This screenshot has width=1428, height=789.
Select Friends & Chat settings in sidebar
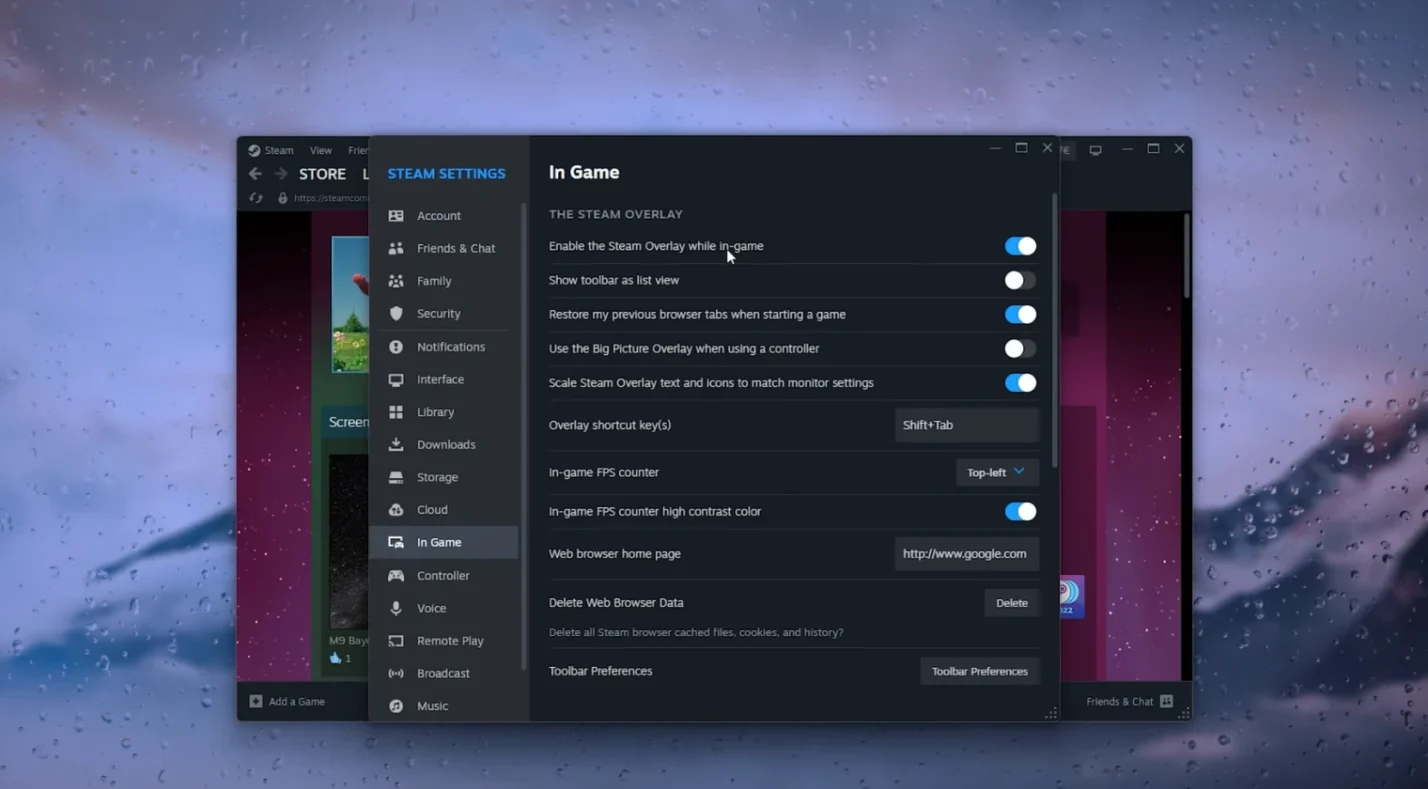pyautogui.click(x=457, y=248)
